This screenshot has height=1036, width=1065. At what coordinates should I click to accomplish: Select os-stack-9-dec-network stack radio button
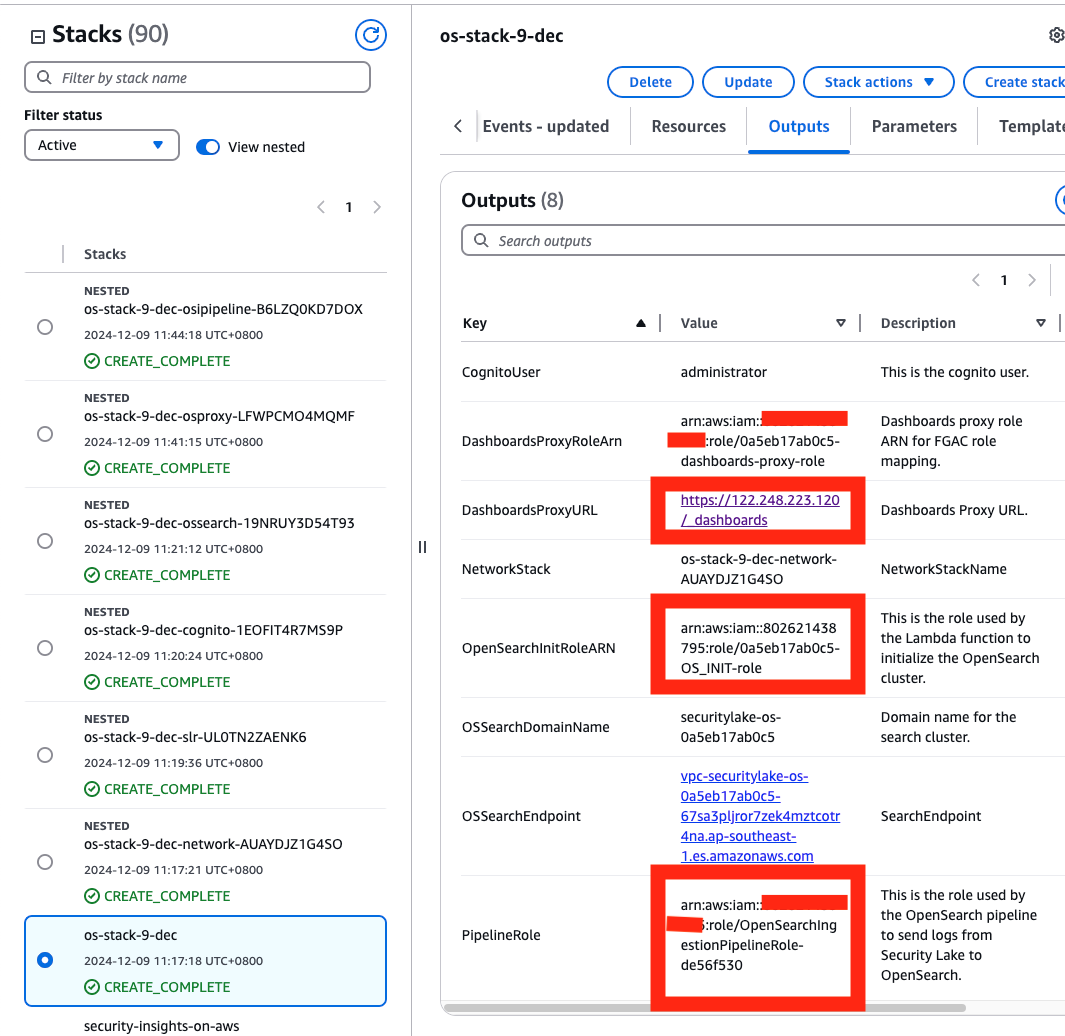pos(45,862)
